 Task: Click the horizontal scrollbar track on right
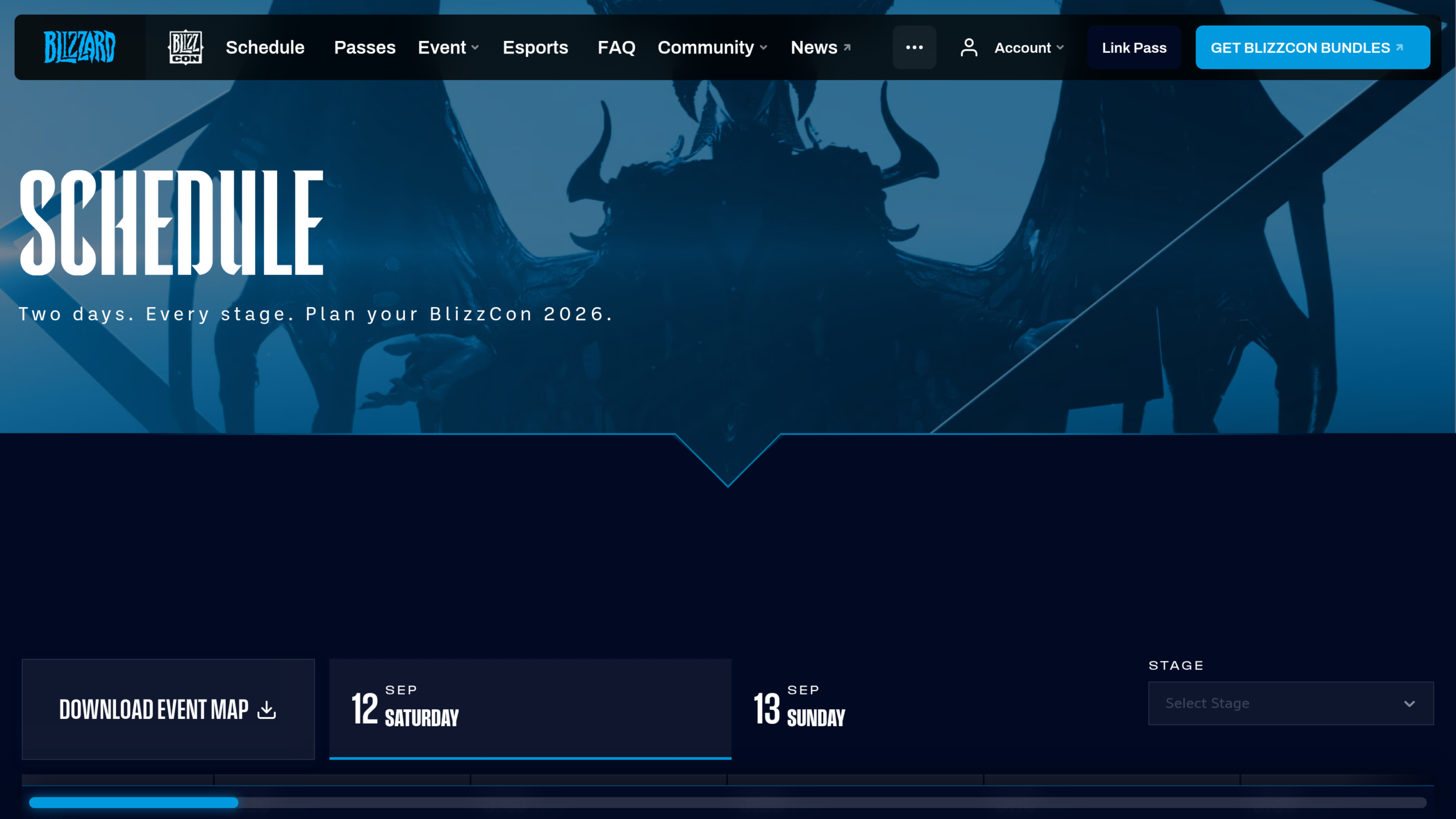[x=833, y=803]
